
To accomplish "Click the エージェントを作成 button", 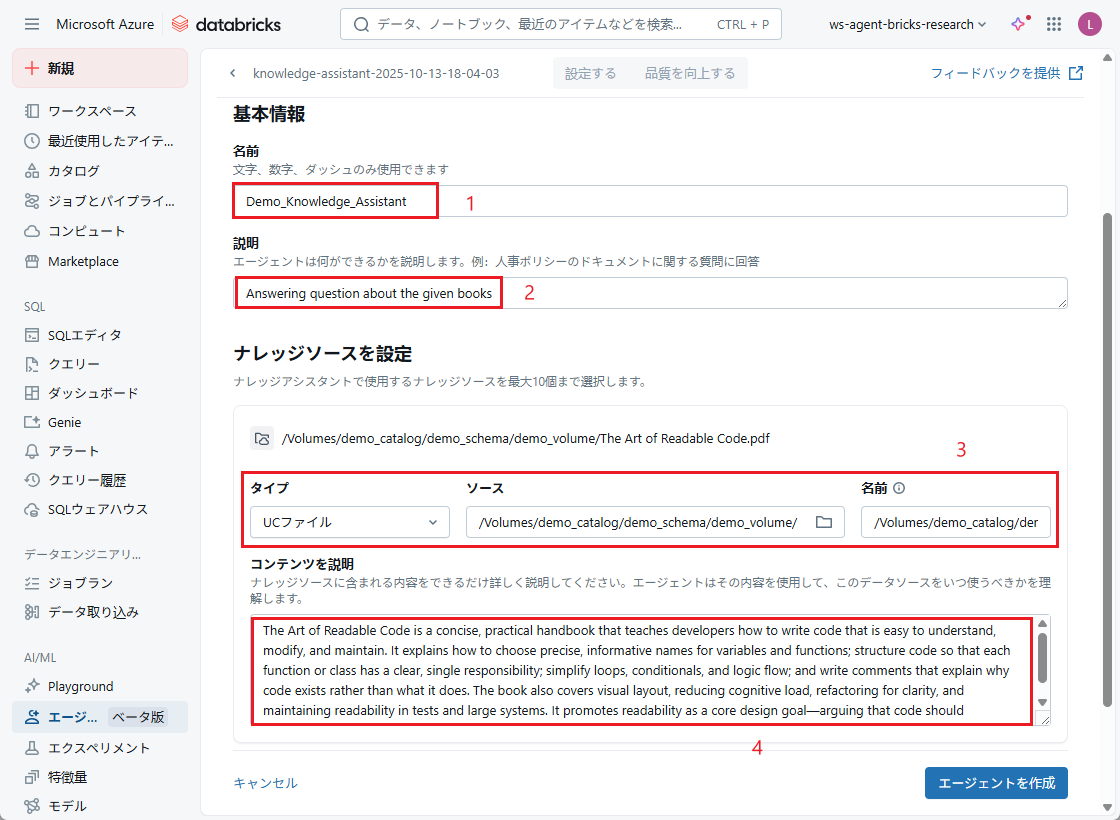I will pos(995,783).
